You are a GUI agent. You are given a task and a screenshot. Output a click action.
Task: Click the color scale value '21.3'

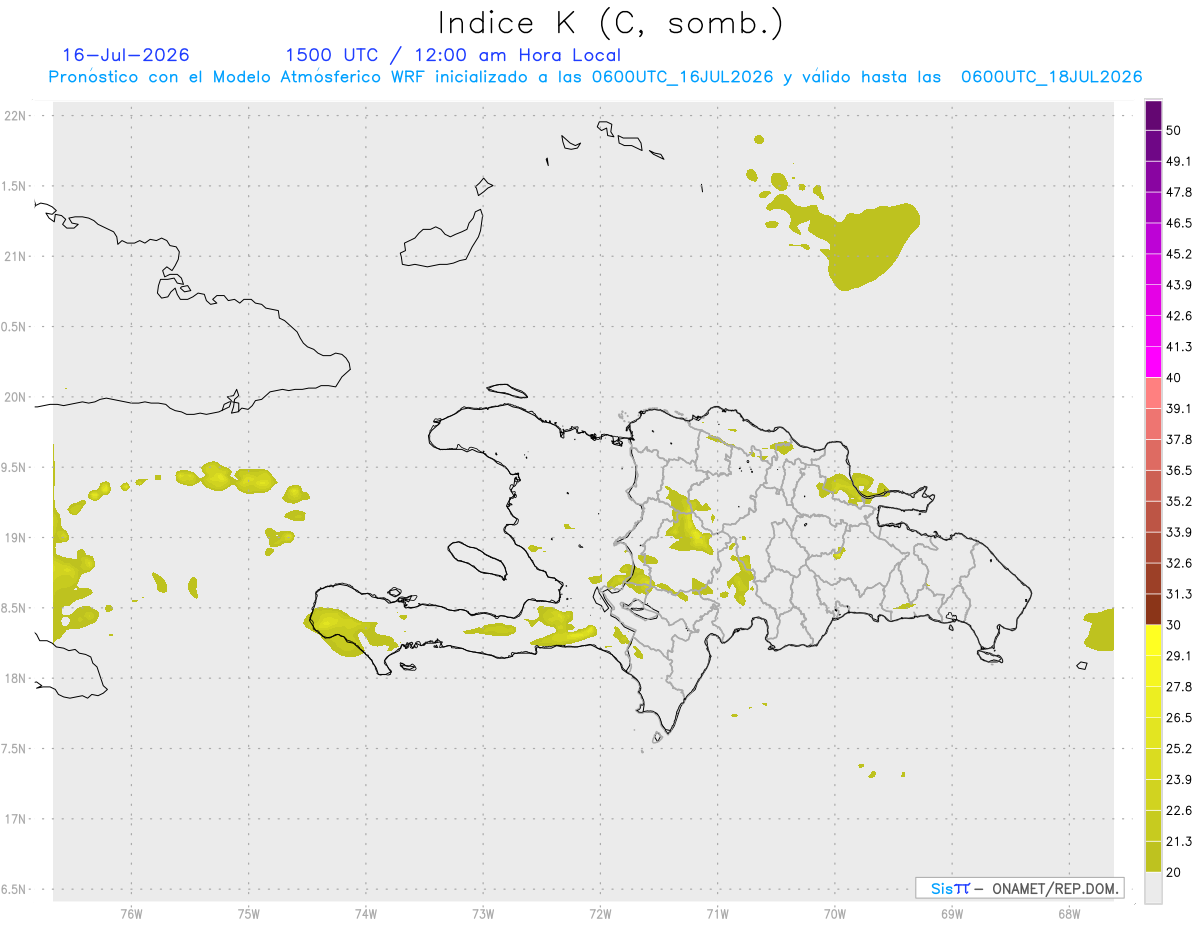(1179, 842)
